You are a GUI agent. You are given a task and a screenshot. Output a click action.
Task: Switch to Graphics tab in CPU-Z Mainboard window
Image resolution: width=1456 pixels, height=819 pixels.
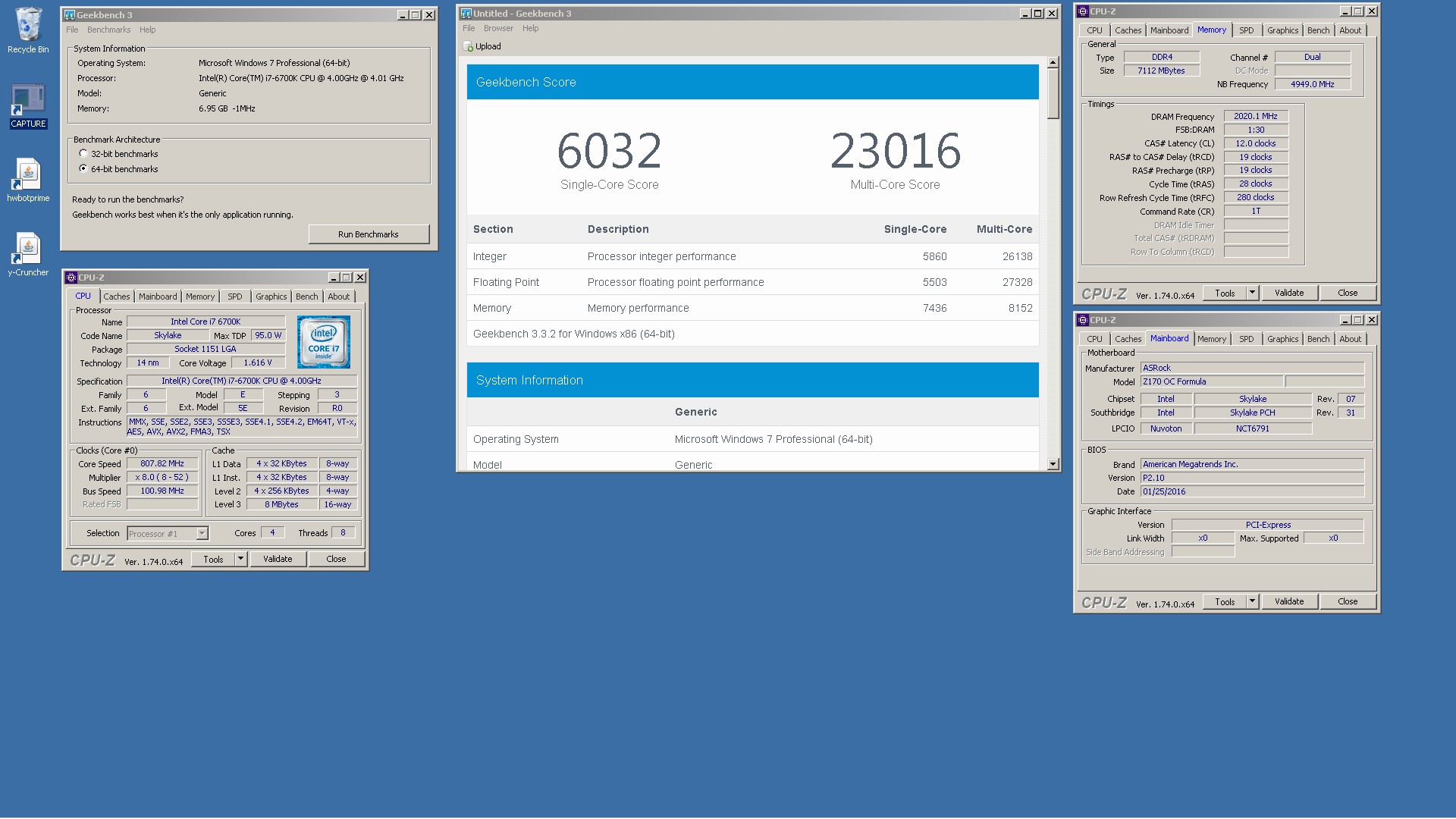pos(1282,339)
